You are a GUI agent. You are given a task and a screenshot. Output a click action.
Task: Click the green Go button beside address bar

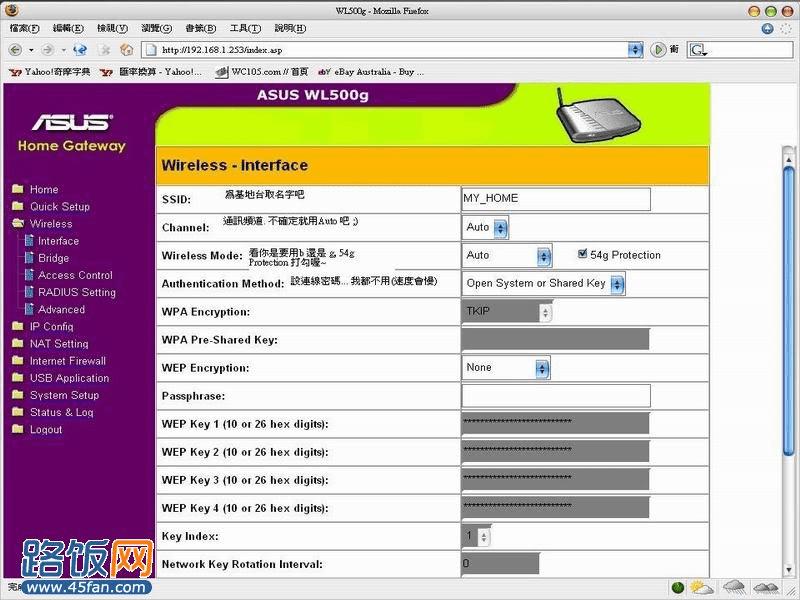tap(658, 49)
